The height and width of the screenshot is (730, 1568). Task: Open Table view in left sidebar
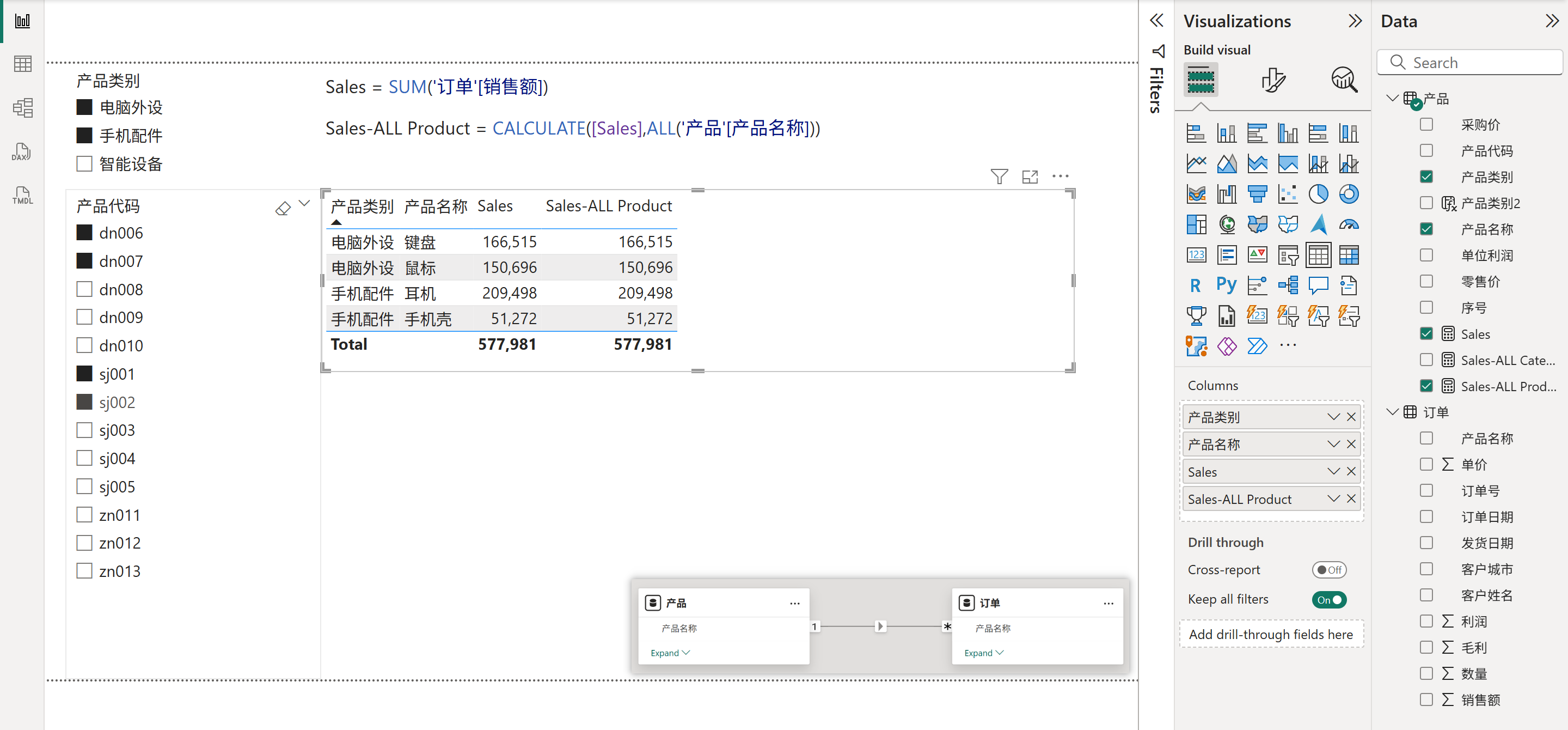pyautogui.click(x=22, y=63)
